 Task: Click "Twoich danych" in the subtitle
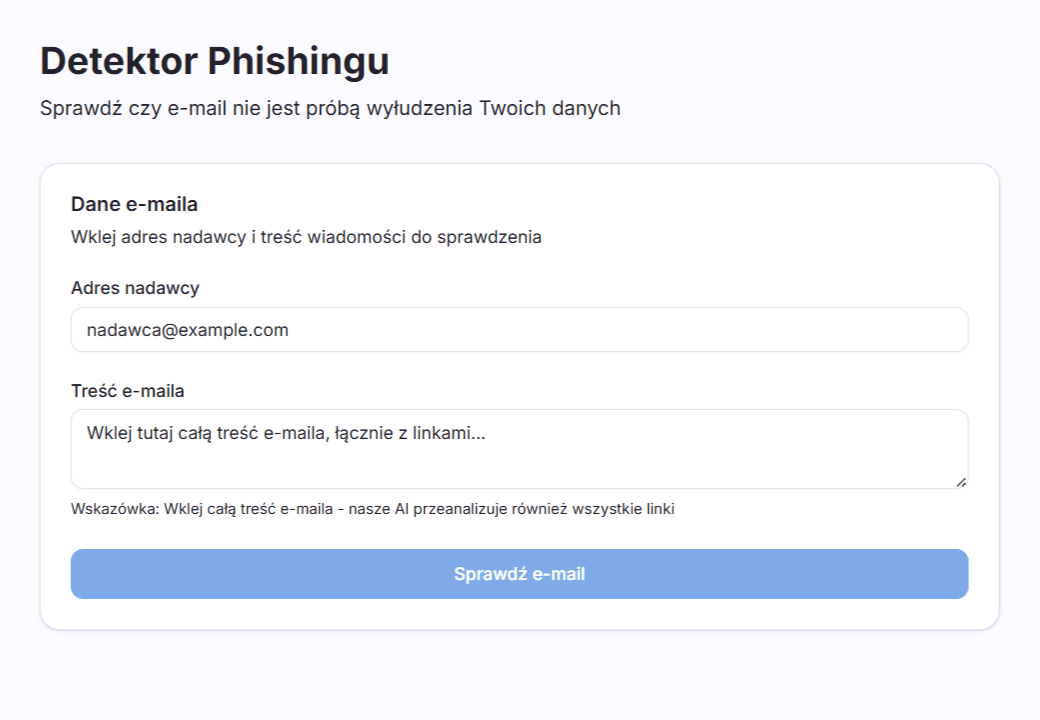(550, 108)
